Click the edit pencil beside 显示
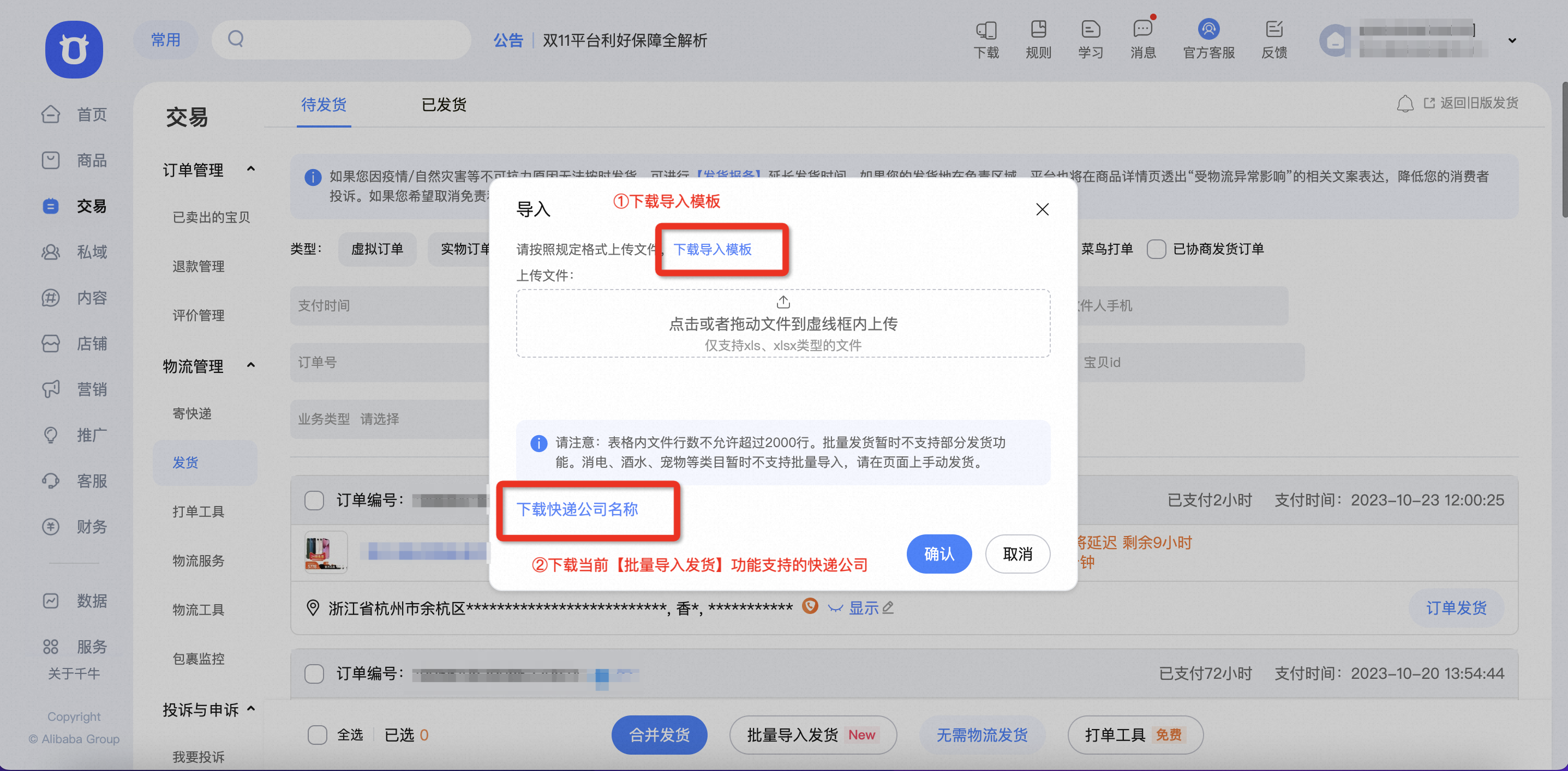This screenshot has width=1568, height=771. tap(888, 607)
